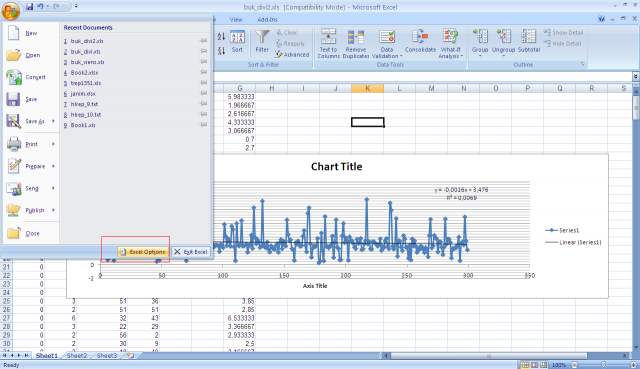
Task: Click the Data Validation icon
Action: 387,37
